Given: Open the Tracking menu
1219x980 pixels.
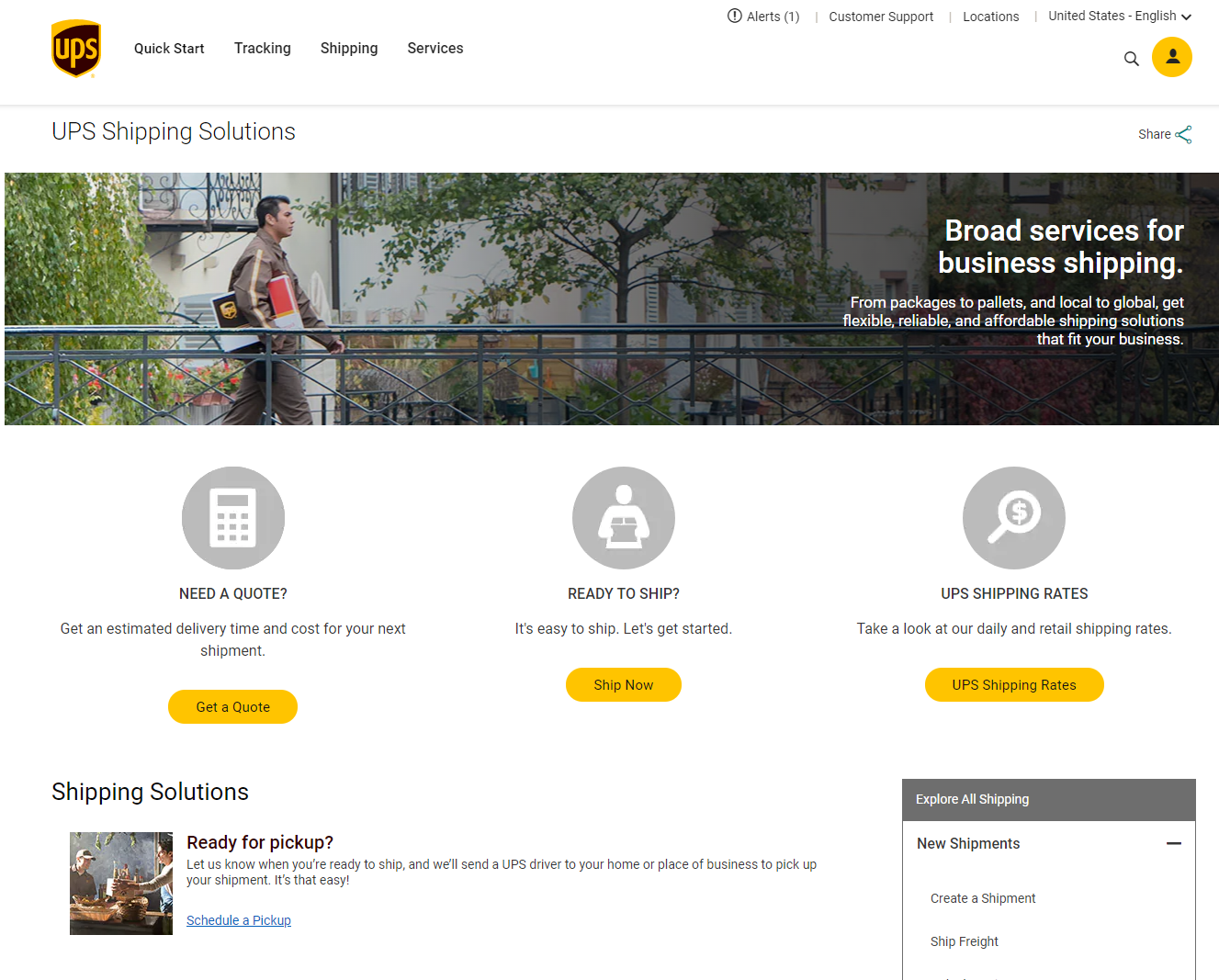Looking at the screenshot, I should [x=263, y=49].
